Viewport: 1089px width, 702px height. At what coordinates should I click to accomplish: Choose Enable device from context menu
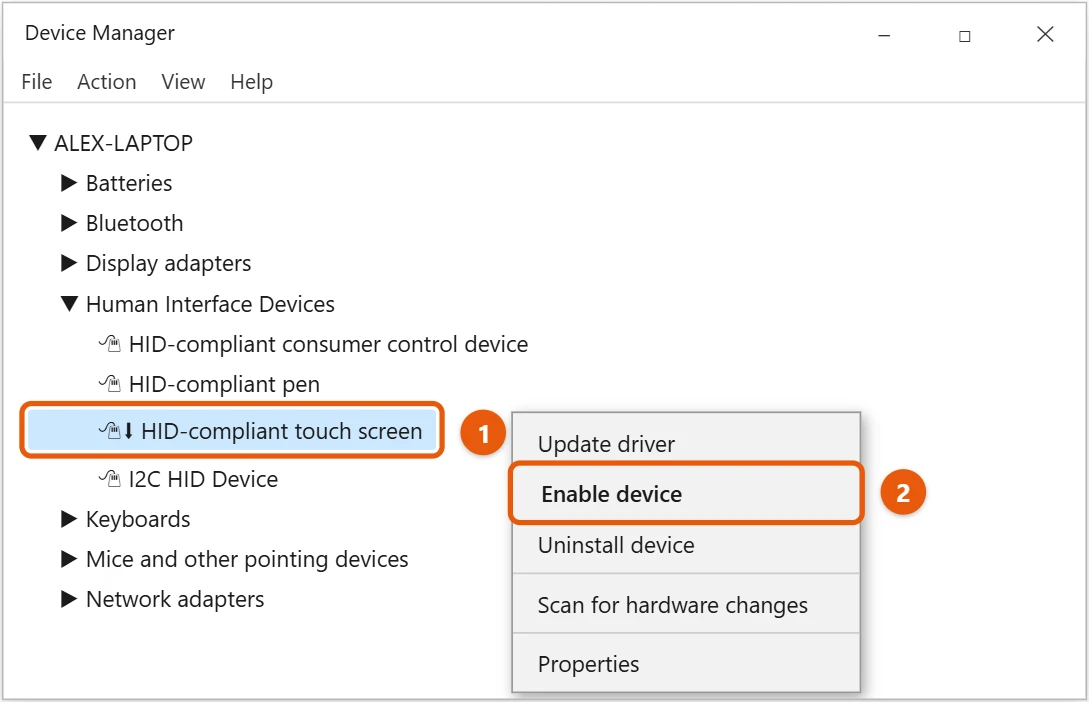[686, 494]
